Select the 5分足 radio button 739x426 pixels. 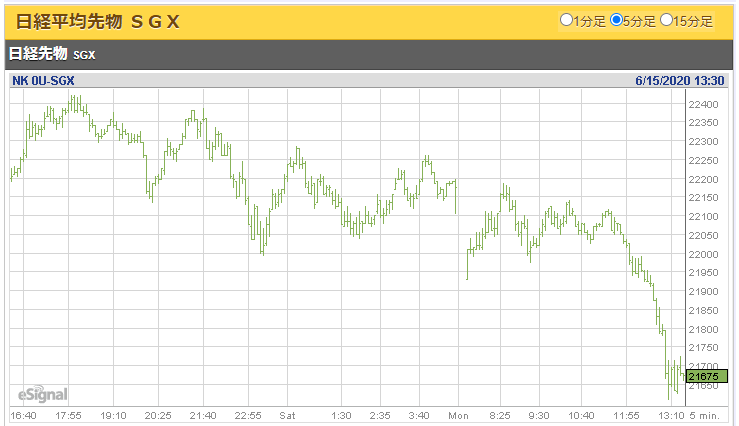[x=617, y=20]
